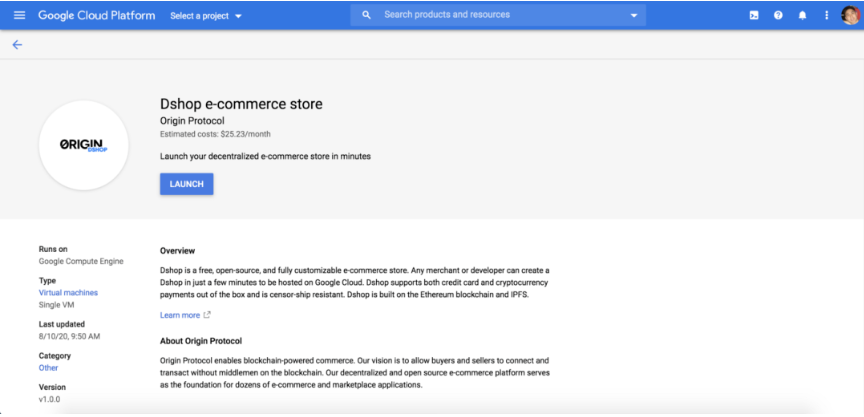
Task: Expand the search bar dropdown arrow
Action: tap(634, 15)
